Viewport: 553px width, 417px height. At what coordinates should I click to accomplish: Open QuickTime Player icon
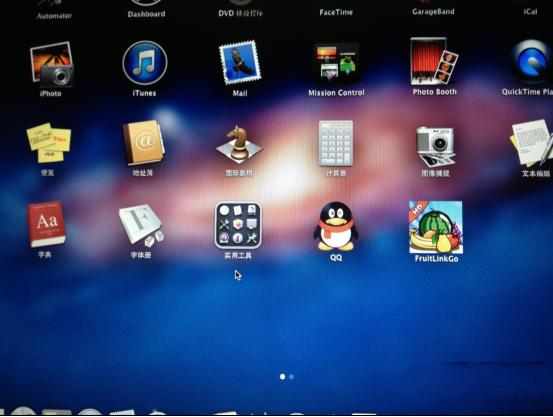tap(532, 62)
